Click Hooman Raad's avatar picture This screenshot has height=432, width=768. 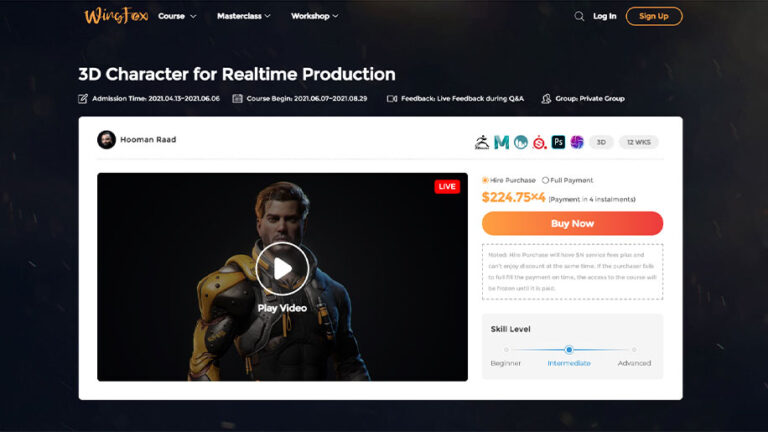coord(106,140)
